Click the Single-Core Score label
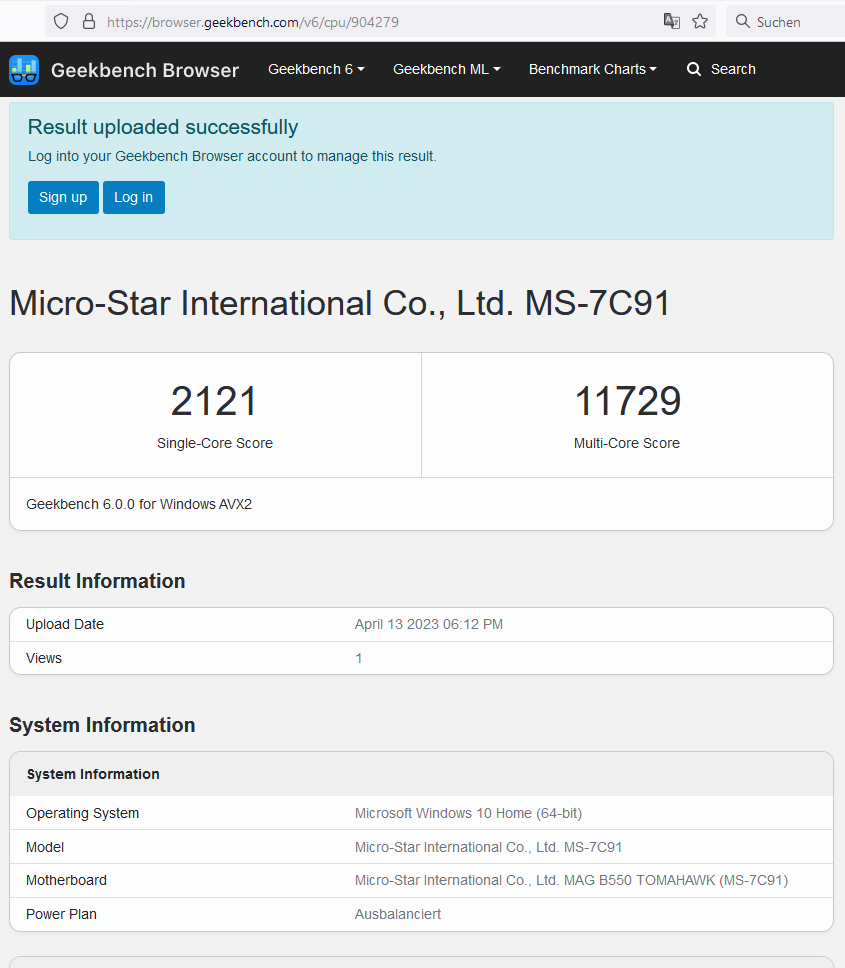Screen dimensions: 845x968 (x=215, y=443)
